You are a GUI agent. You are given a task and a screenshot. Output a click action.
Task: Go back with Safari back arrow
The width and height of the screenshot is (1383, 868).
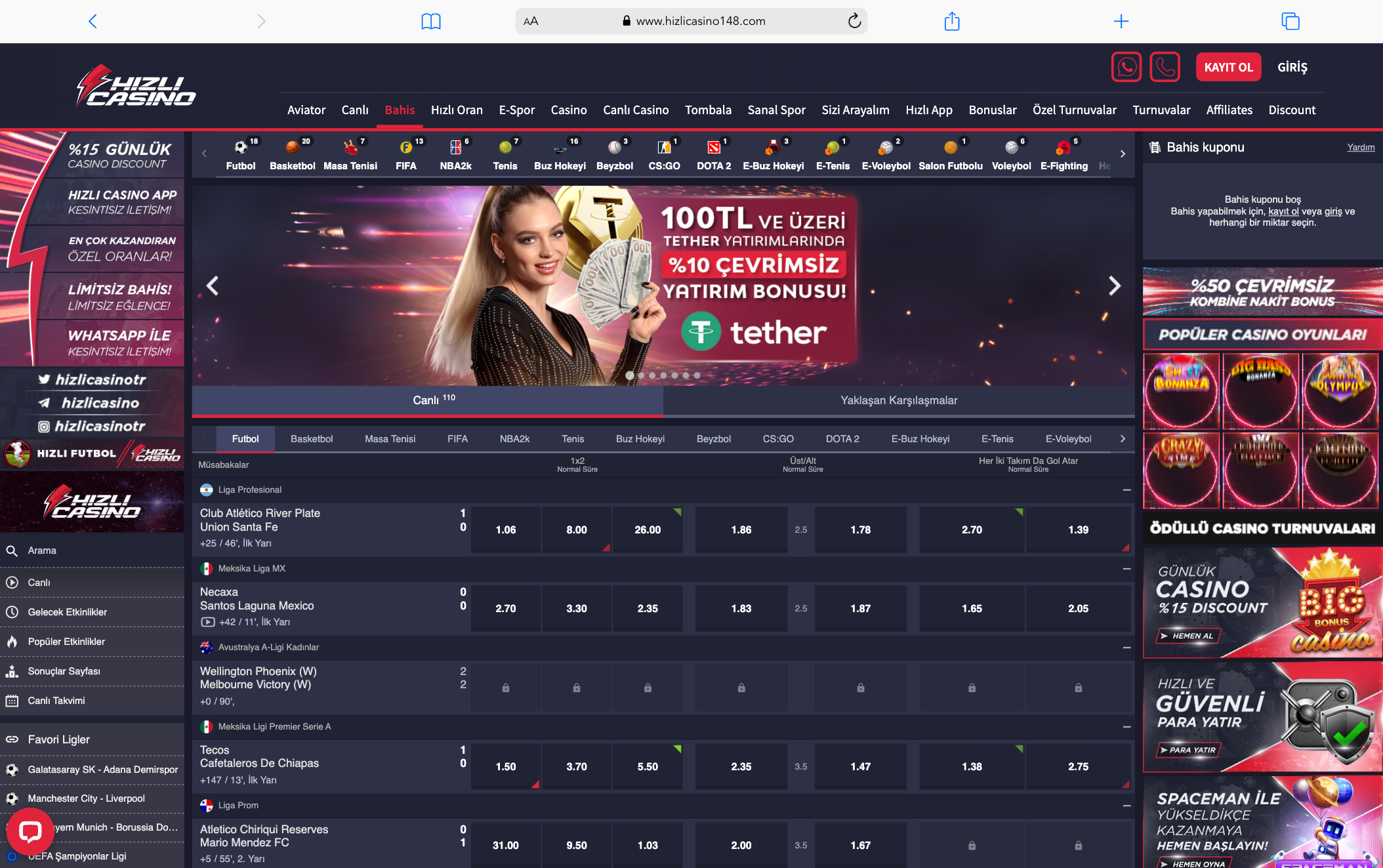[93, 21]
